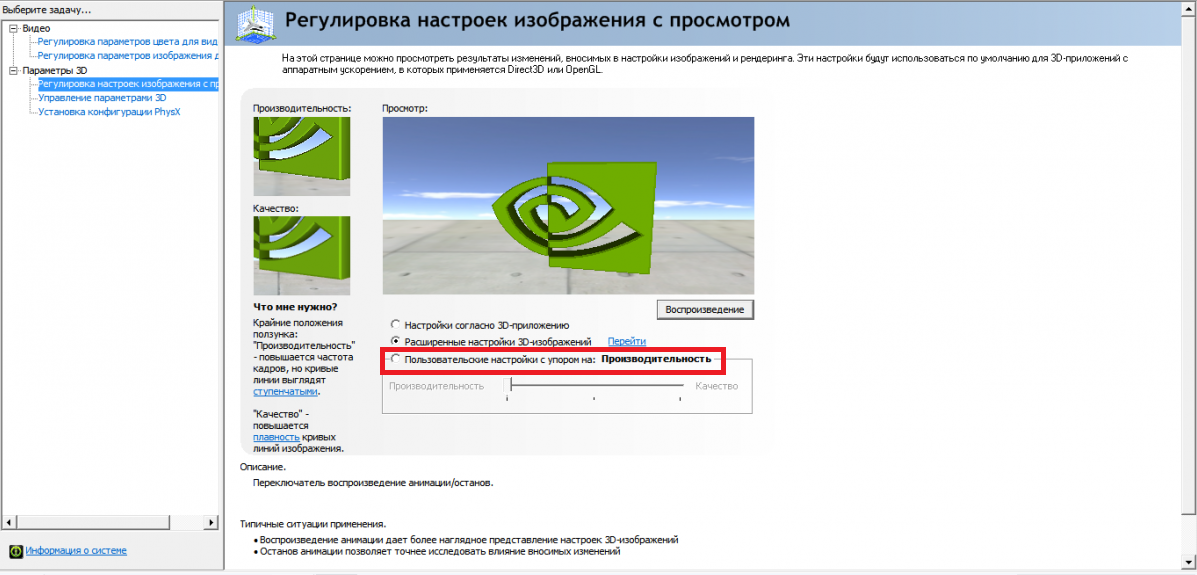1197x575 pixels.
Task: Click the Описание. label
Action: pyautogui.click(x=263, y=467)
